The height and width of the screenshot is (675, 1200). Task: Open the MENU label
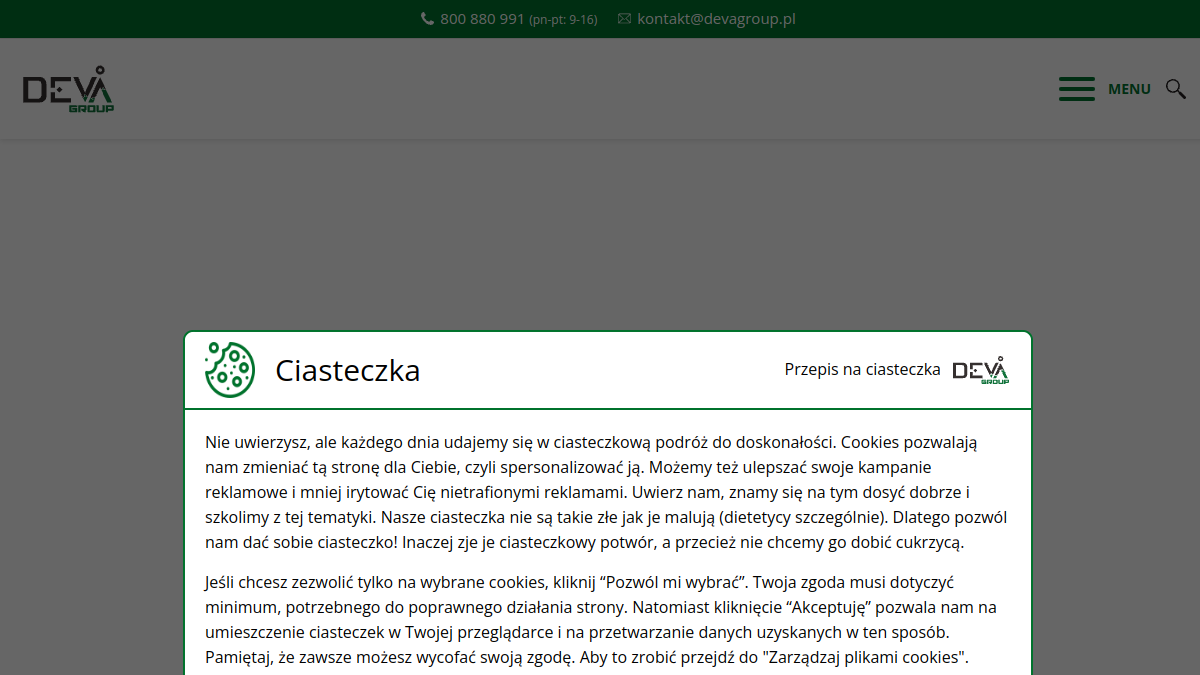[1129, 89]
